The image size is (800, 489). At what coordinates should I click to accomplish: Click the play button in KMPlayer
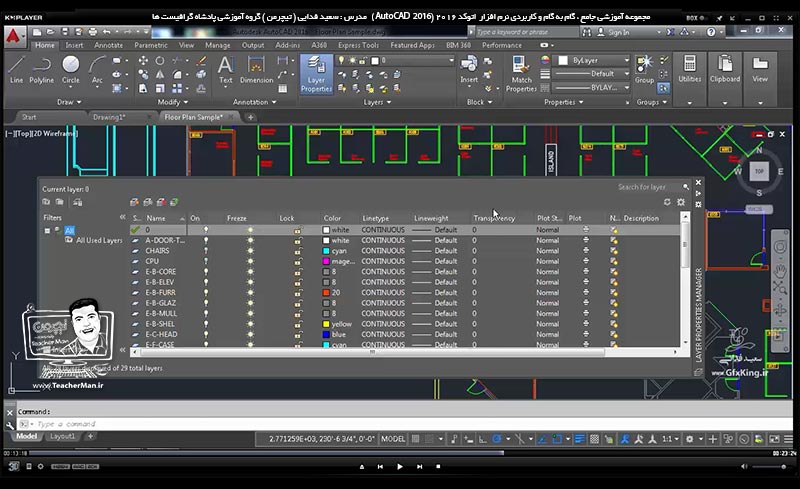pos(399,467)
